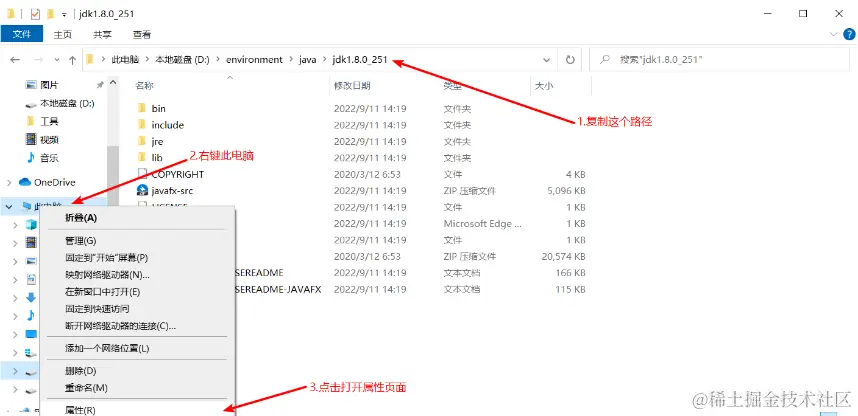Open breadcrumb dropdown arrow after environment
Image resolution: width=858 pixels, height=416 pixels.
291,60
